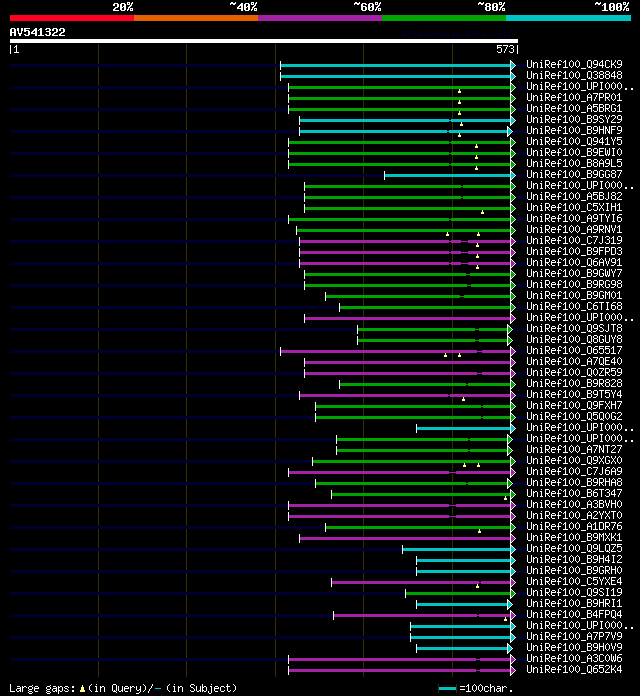Viewport: 640px width, 696px height.
Task: Select hit UniRef100_A9RNV1
Action: click(574, 229)
